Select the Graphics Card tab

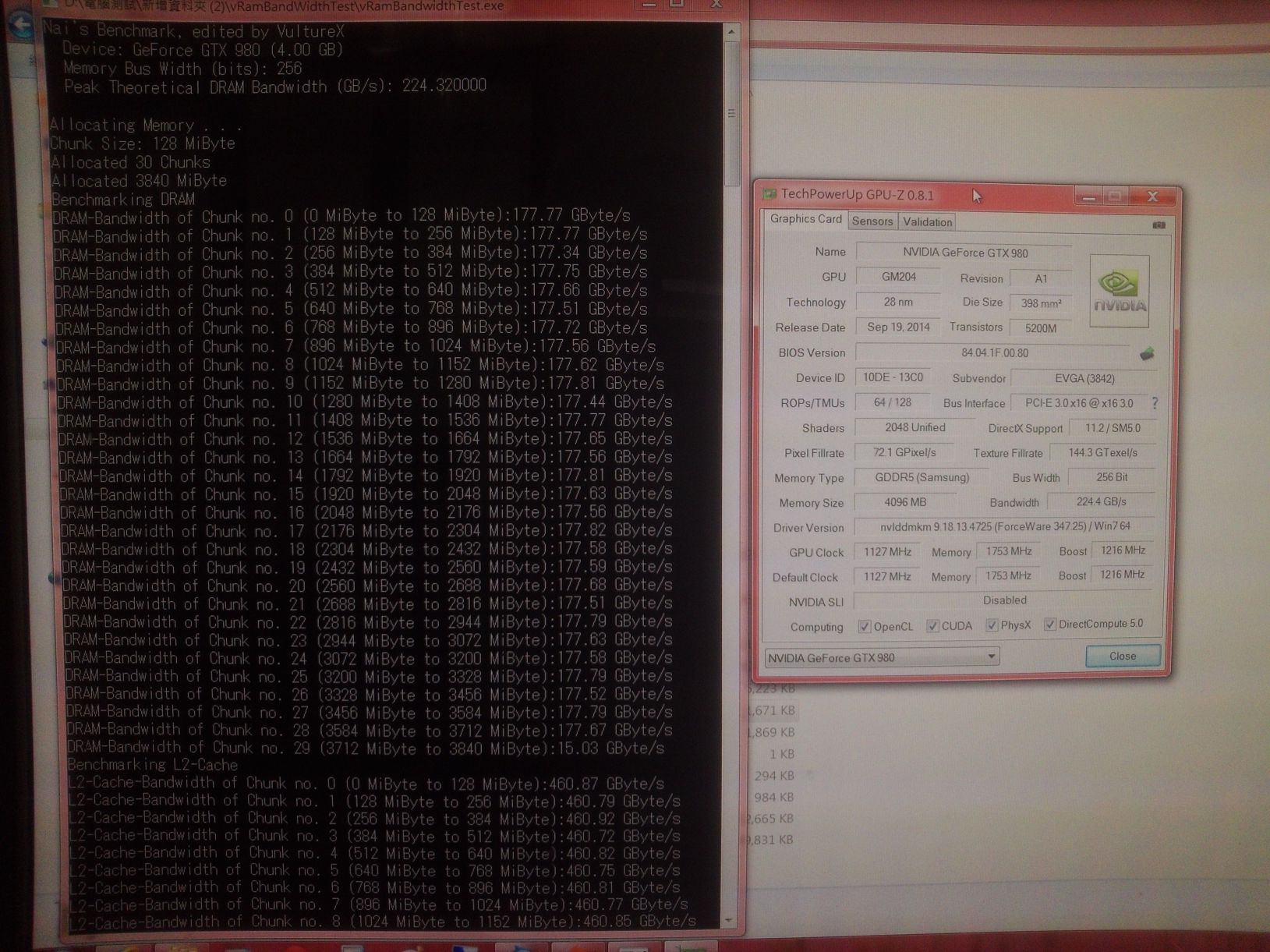tap(805, 219)
